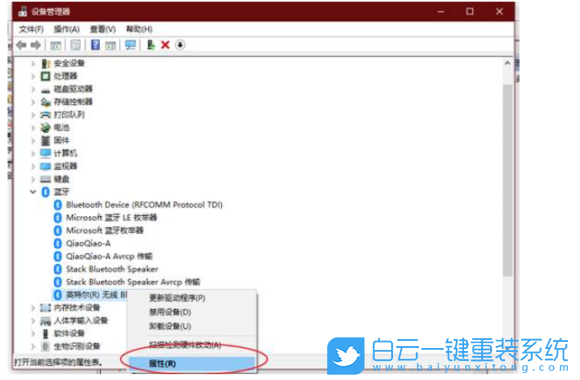Click the 安全设备 category icon

pos(45,64)
